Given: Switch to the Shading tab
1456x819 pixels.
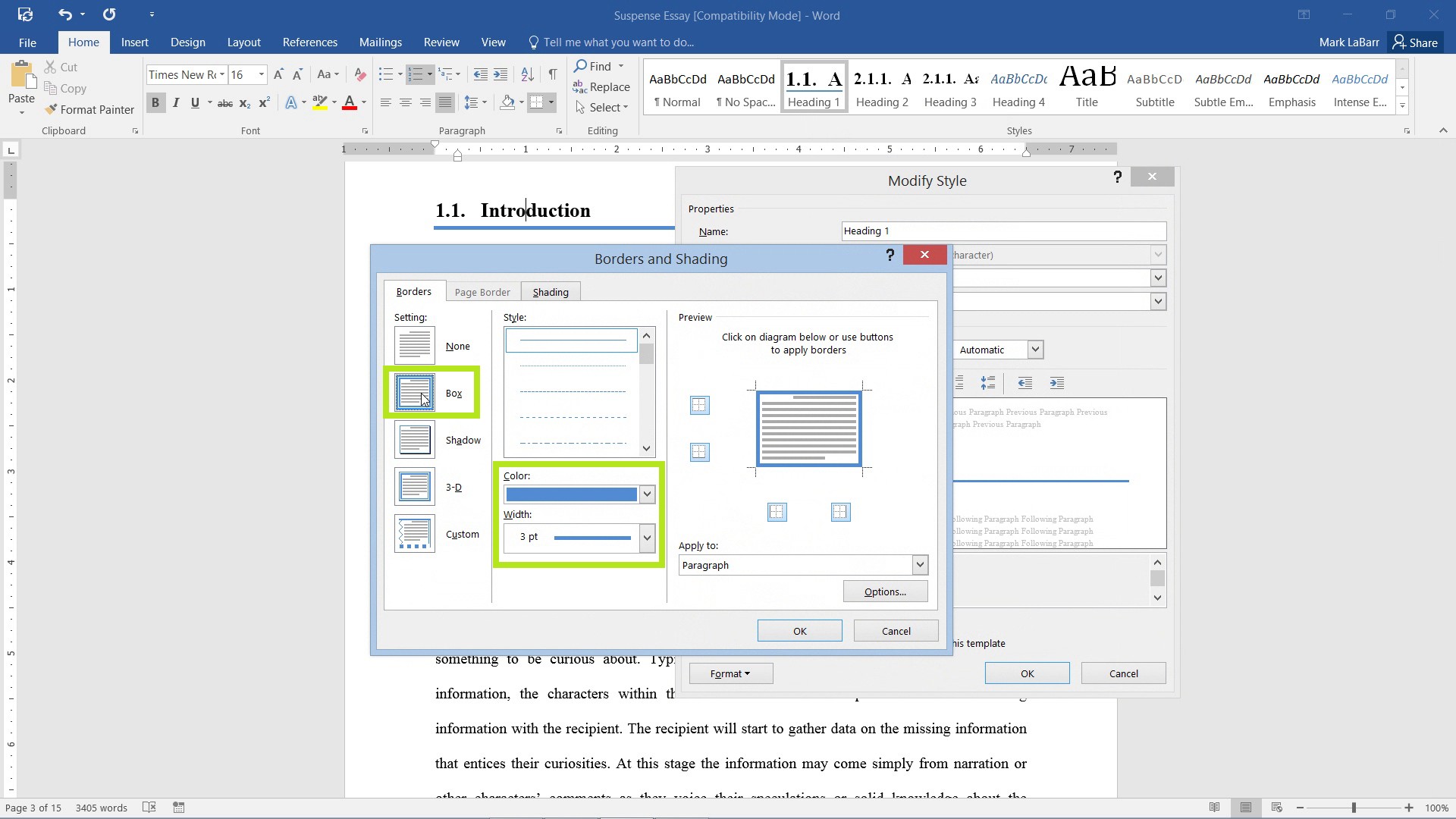Looking at the screenshot, I should coord(550,291).
